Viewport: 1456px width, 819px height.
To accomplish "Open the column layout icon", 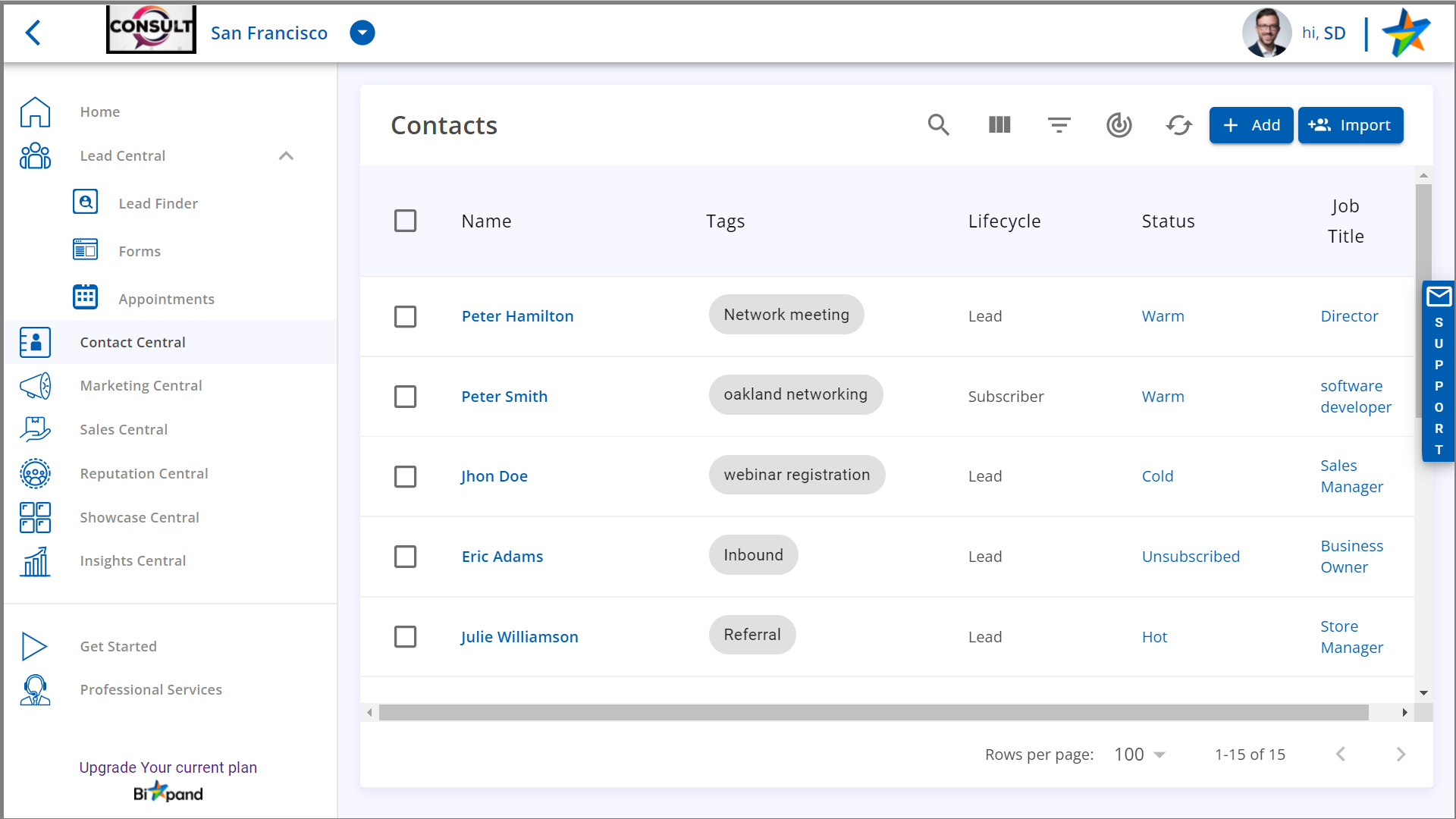I will pos(999,125).
